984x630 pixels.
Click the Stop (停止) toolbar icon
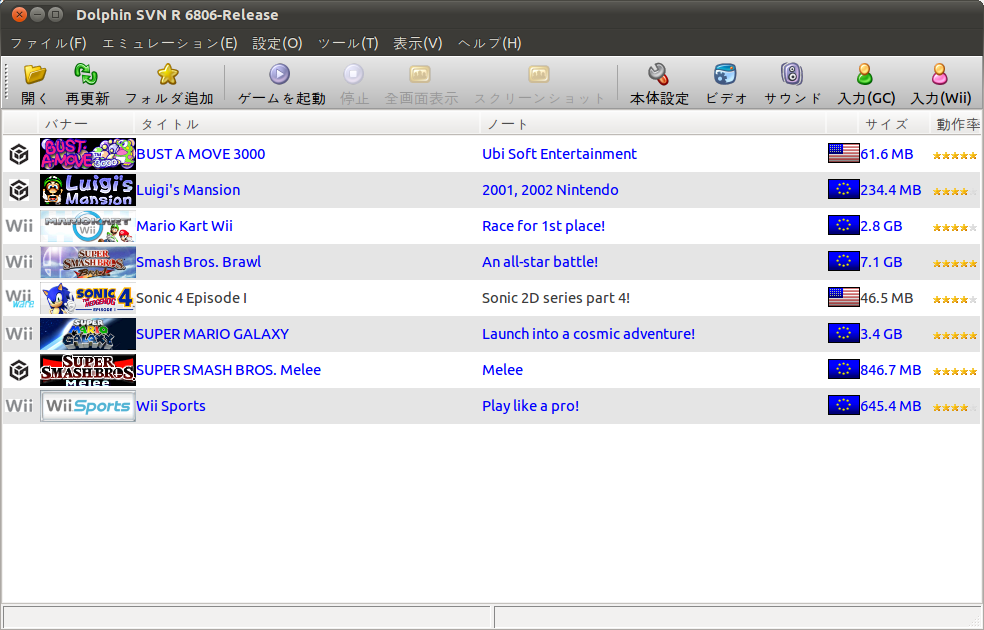point(353,75)
